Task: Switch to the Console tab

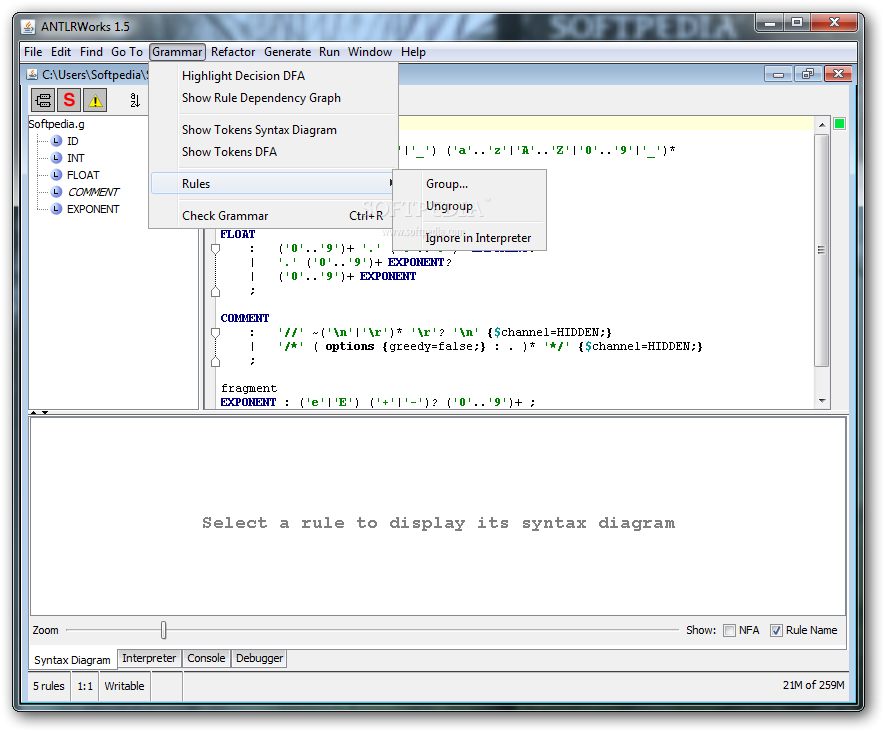Action: pos(206,658)
